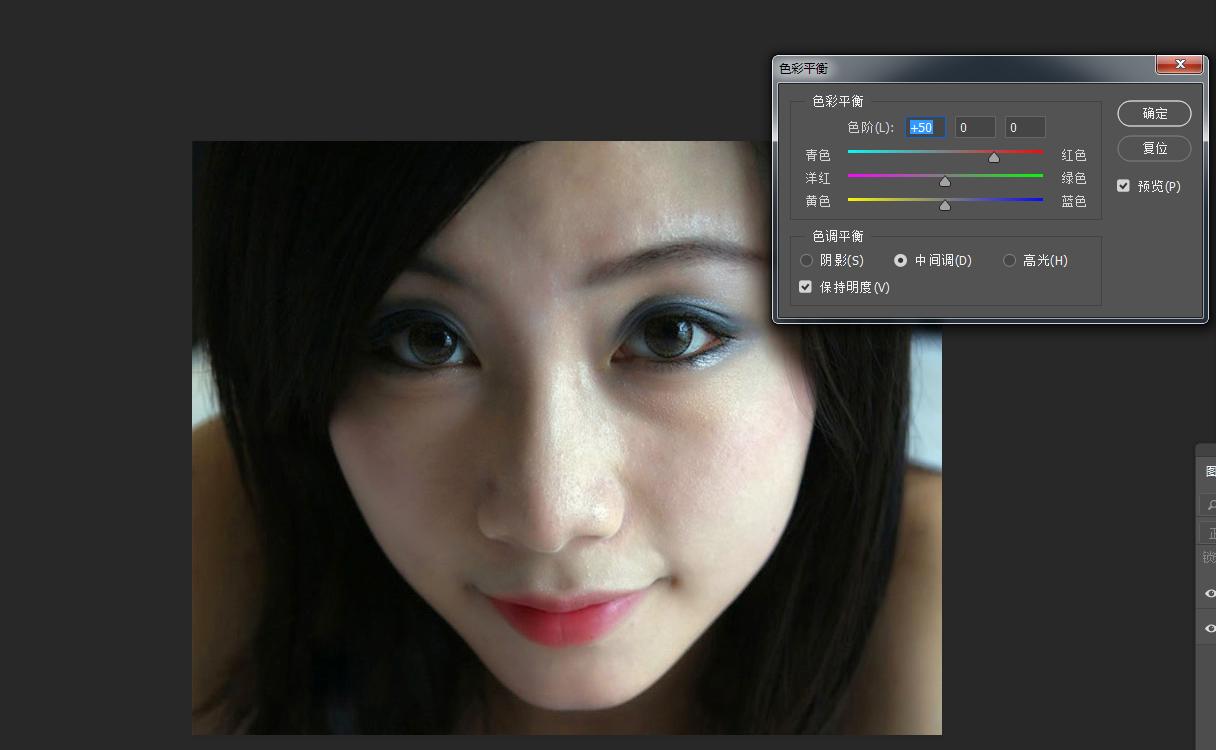Select the 阴影(S) radio button
Image resolution: width=1216 pixels, height=750 pixels.
pos(806,260)
